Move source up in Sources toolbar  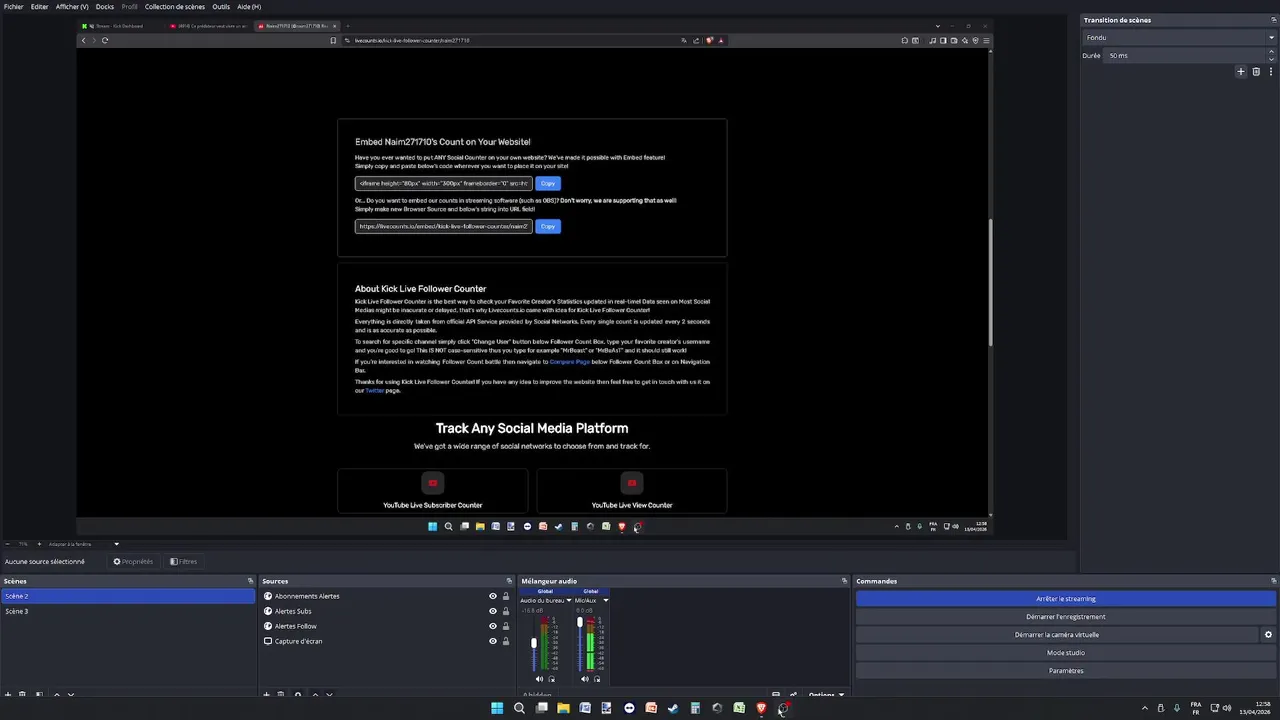click(x=315, y=694)
